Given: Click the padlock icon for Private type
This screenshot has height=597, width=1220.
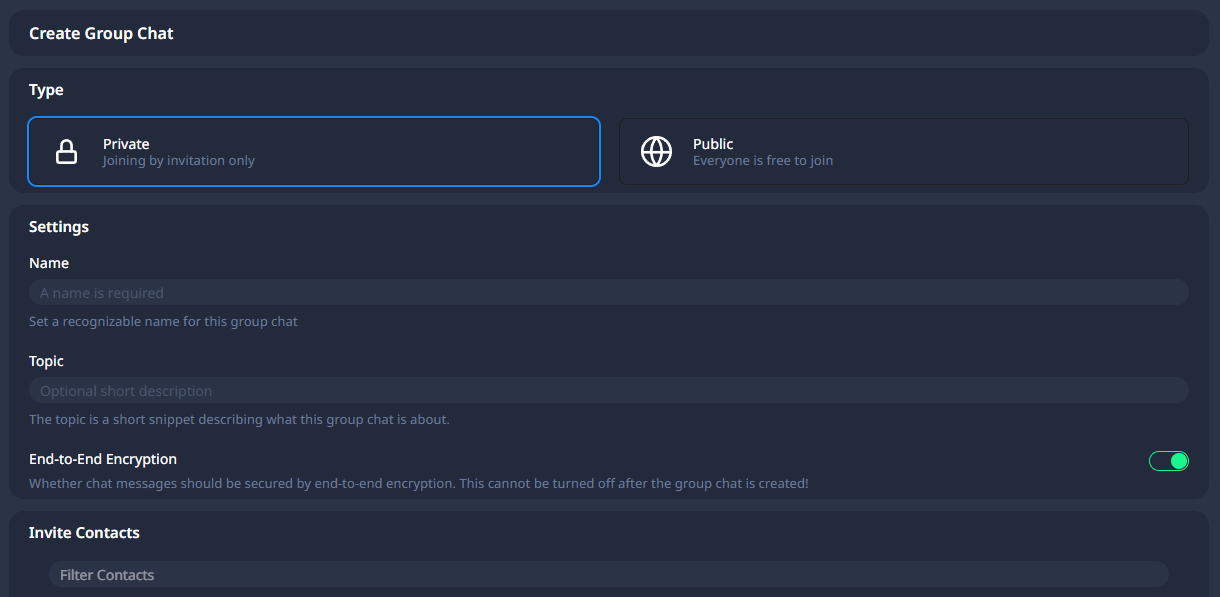Looking at the screenshot, I should click(x=66, y=152).
